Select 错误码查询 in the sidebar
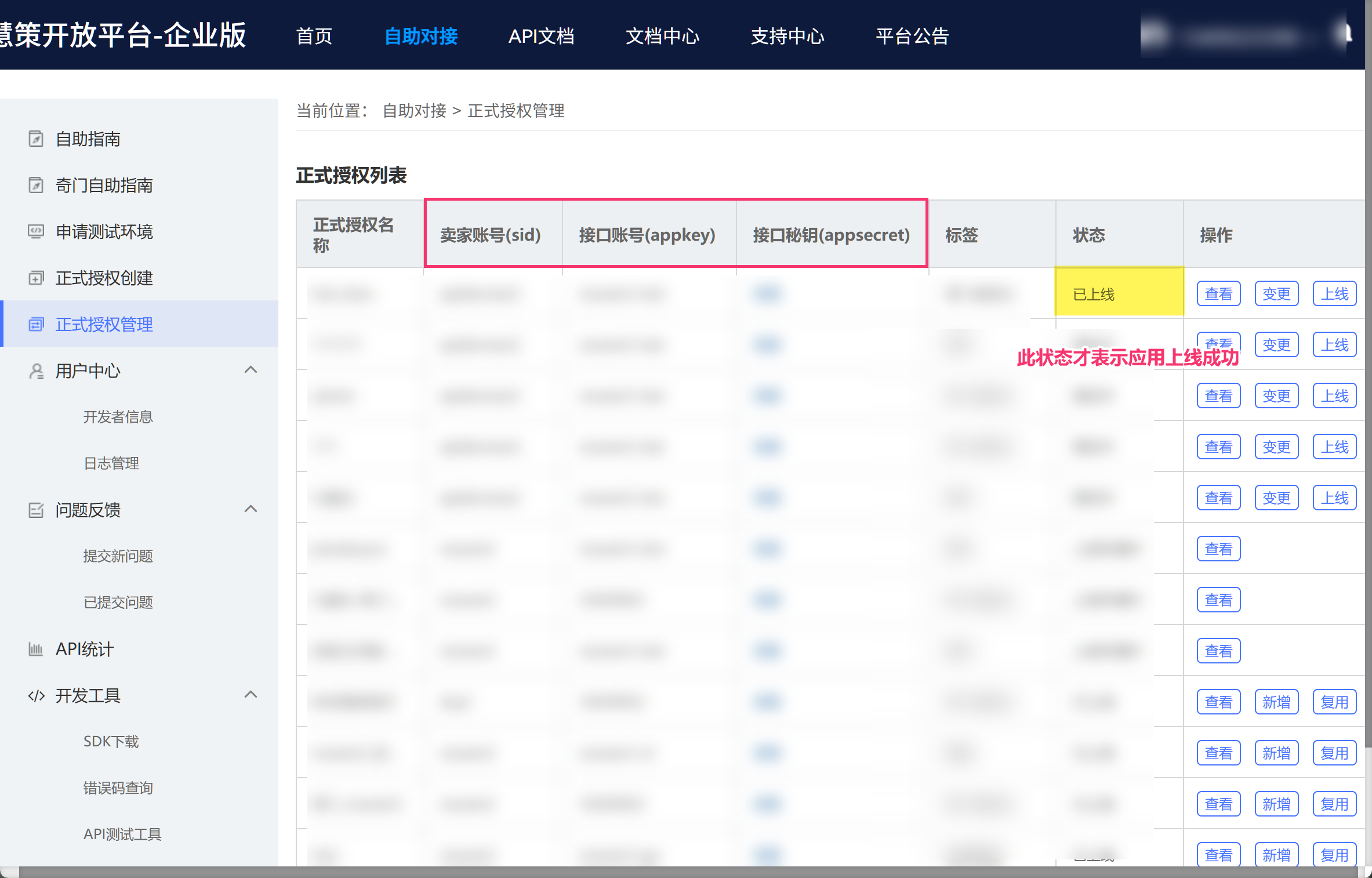The image size is (1372, 878). point(118,788)
